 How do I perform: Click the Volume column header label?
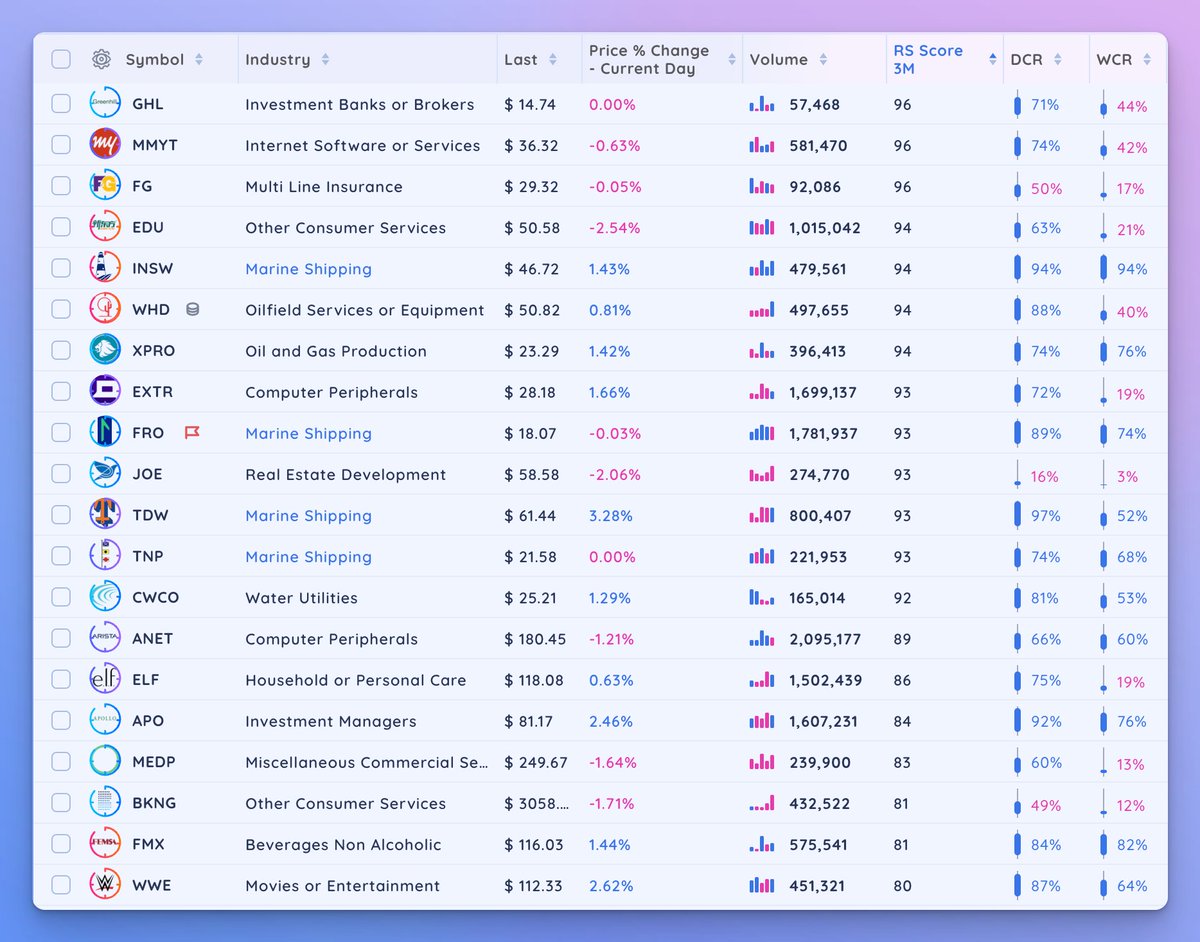[779, 60]
